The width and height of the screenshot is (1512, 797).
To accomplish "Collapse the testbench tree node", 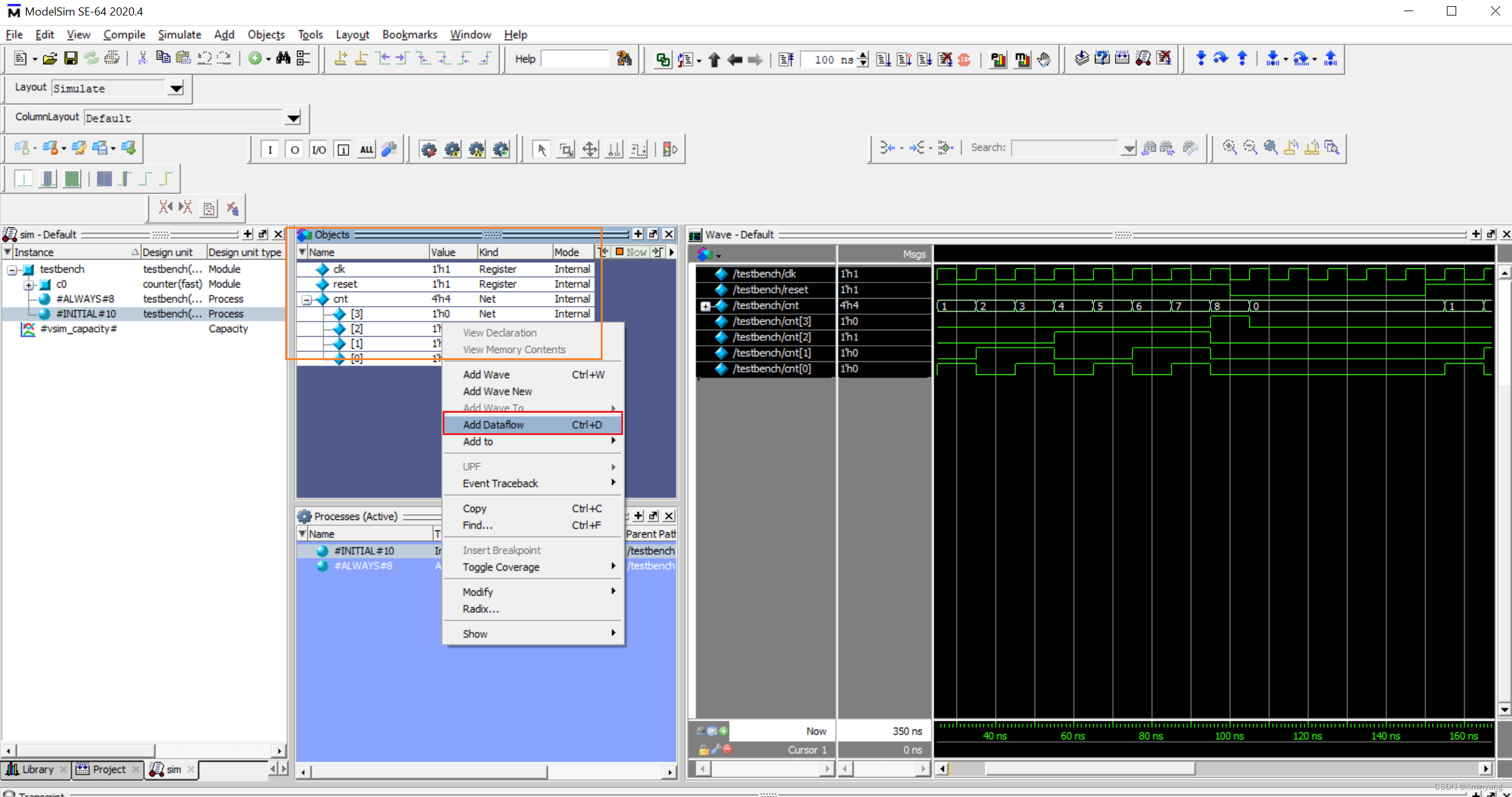I will 12,270.
